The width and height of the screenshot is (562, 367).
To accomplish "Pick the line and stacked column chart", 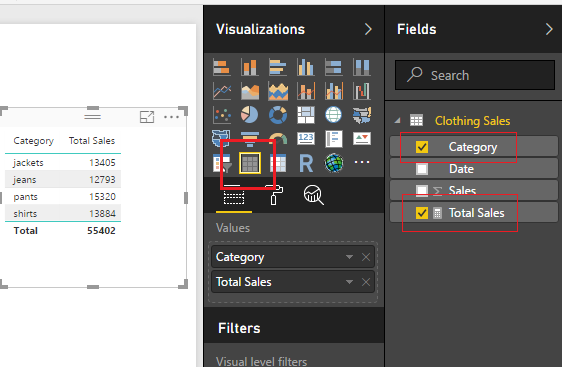I will click(306, 91).
